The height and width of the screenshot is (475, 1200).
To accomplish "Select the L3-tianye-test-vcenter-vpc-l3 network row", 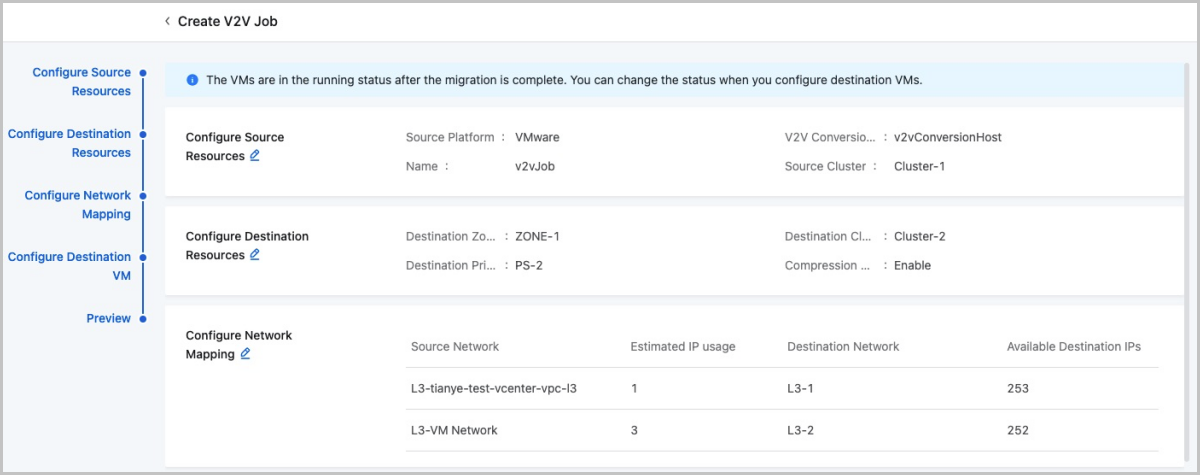I will coord(493,388).
